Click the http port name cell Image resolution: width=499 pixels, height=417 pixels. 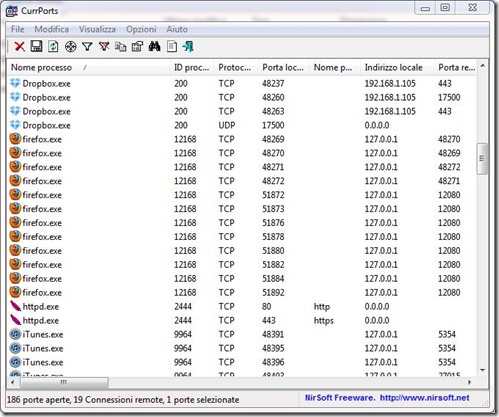[x=322, y=307]
